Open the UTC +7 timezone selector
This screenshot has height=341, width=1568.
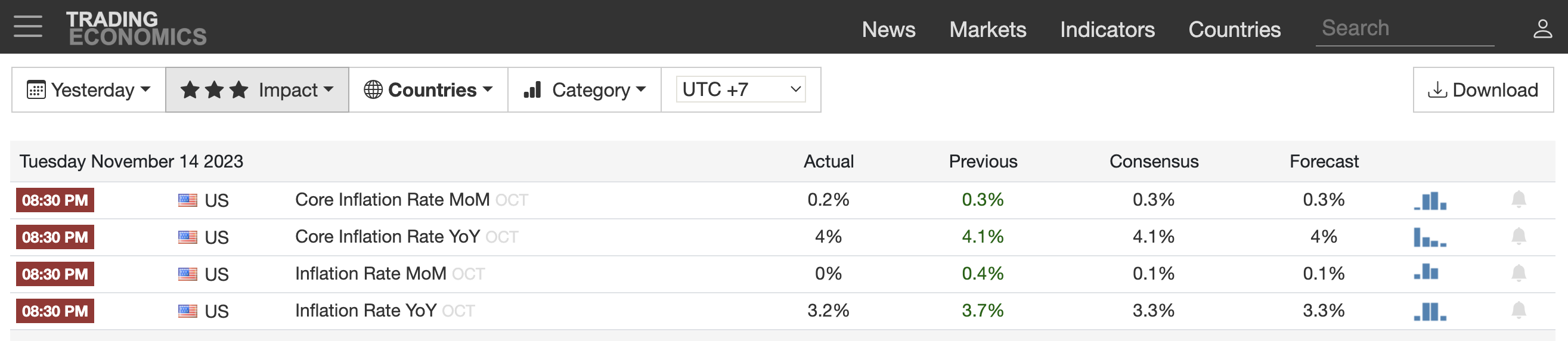tap(741, 89)
